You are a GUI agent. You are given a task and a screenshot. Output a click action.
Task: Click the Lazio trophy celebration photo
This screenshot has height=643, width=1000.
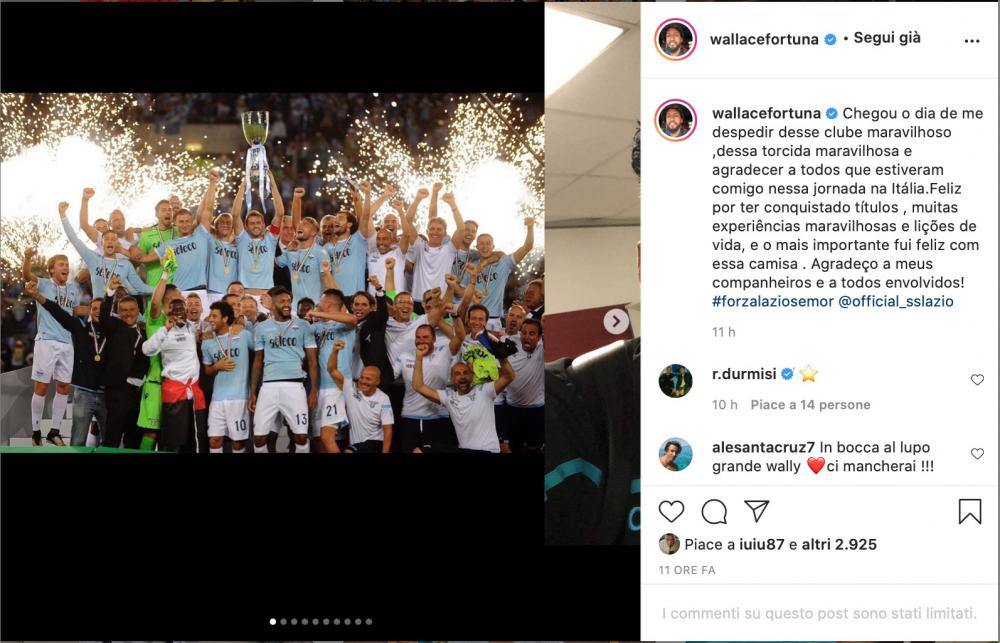coord(272,273)
